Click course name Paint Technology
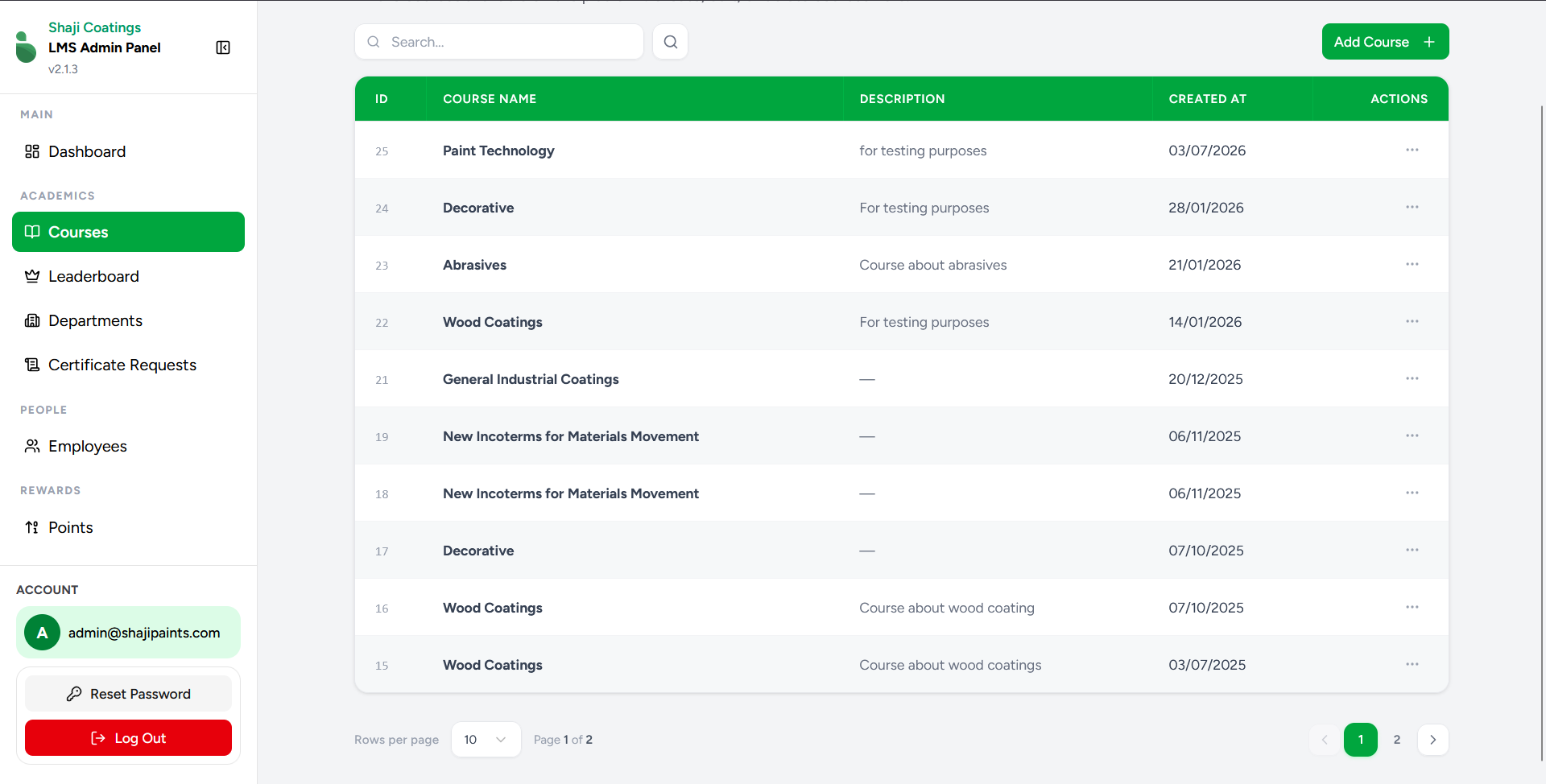 point(498,151)
